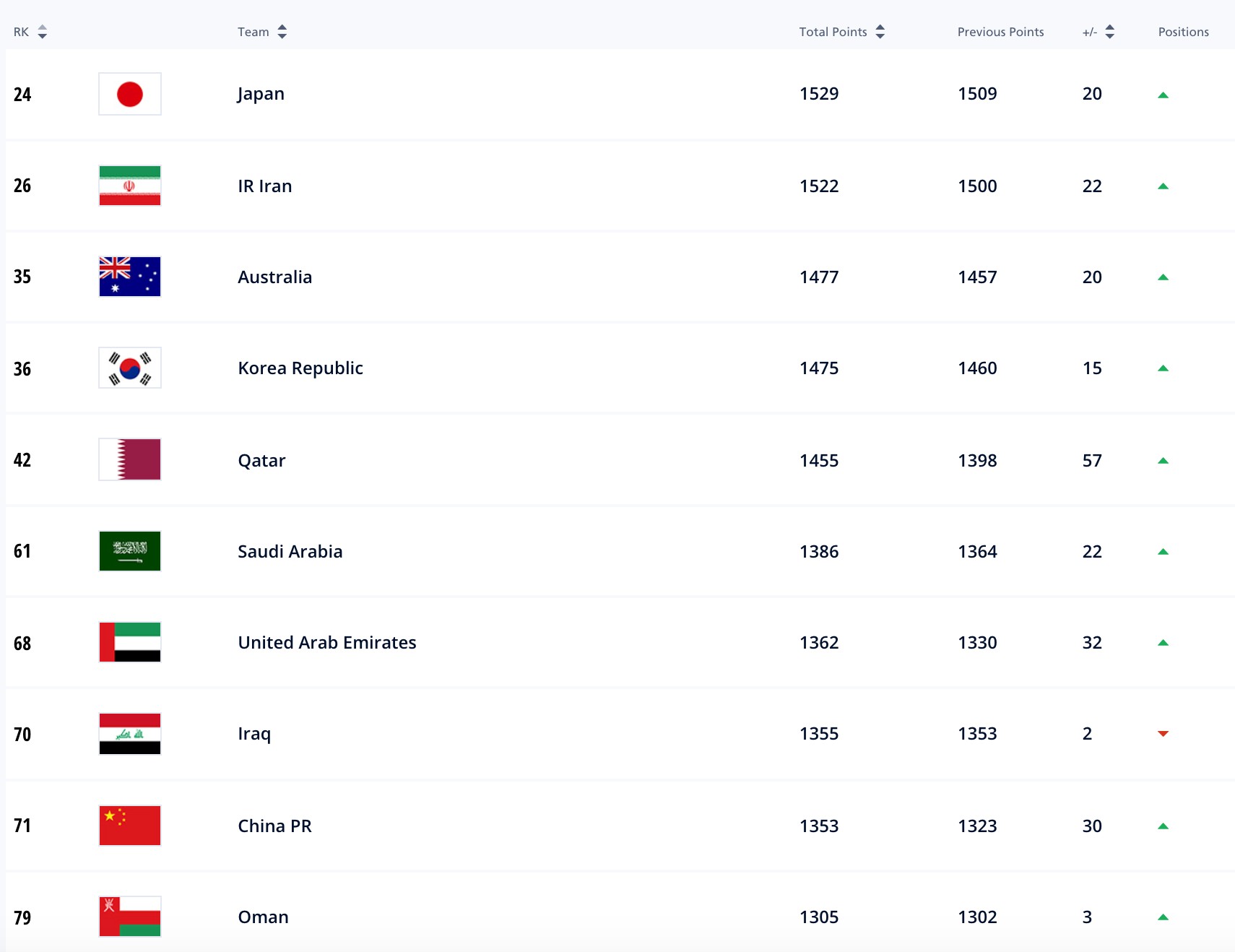
Task: Click the Australia flag icon
Action: [x=130, y=277]
